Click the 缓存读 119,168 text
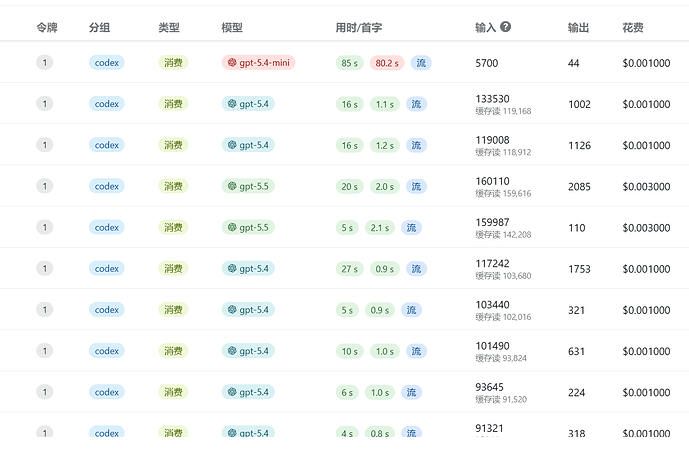Screen dimensions: 689x452 click(x=503, y=111)
